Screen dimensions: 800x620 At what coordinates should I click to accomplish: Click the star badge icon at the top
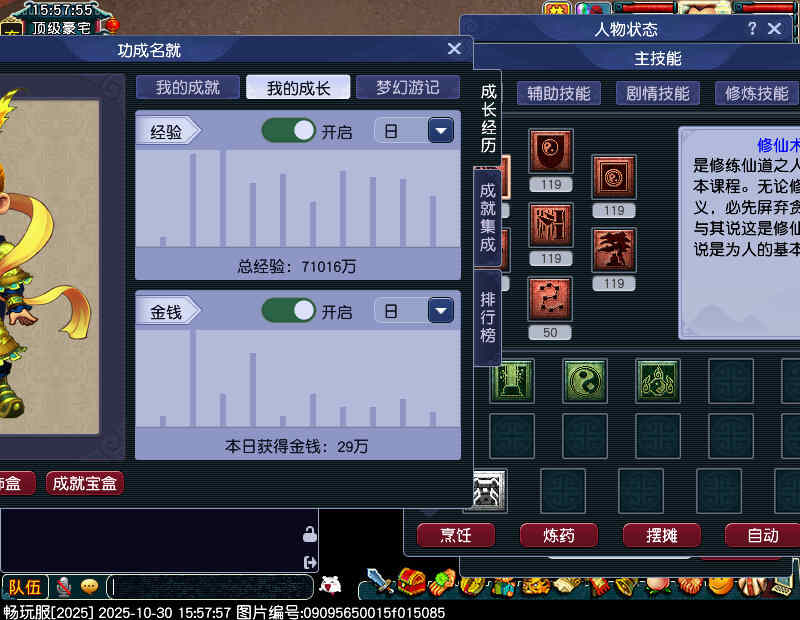[x=557, y=9]
